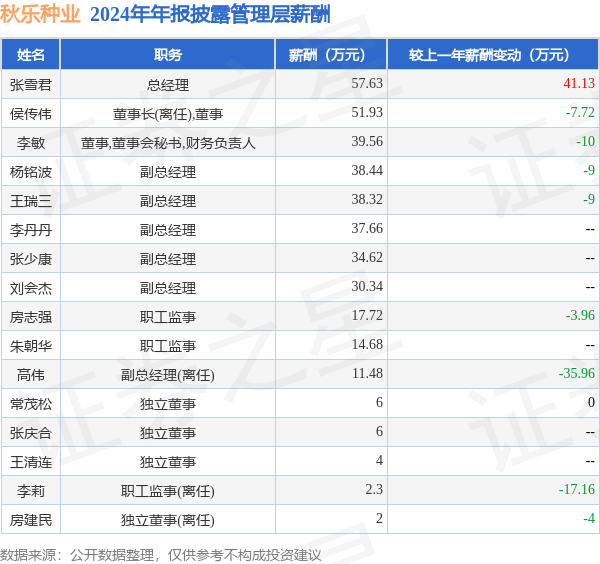Select the name 朱朝华

31,346
